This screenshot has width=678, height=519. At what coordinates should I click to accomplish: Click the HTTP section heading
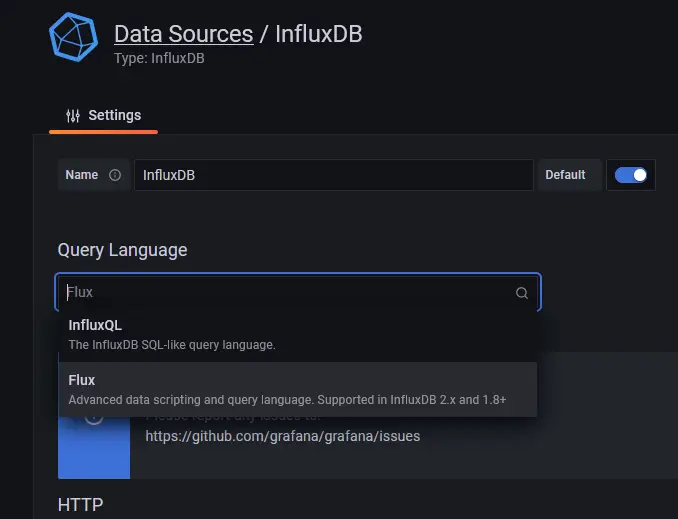pos(80,505)
